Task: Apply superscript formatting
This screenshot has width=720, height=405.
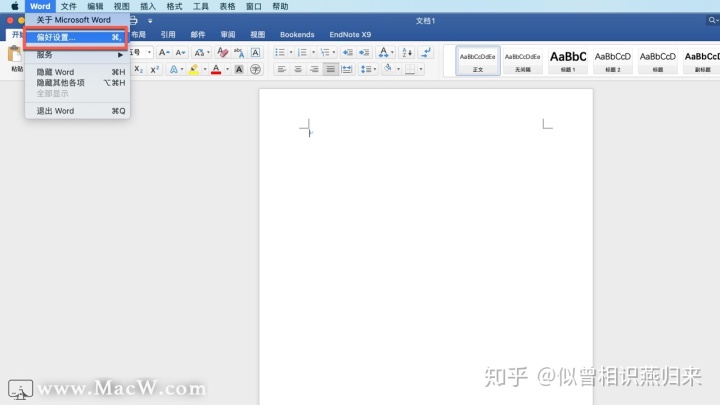Action: pyautogui.click(x=155, y=69)
